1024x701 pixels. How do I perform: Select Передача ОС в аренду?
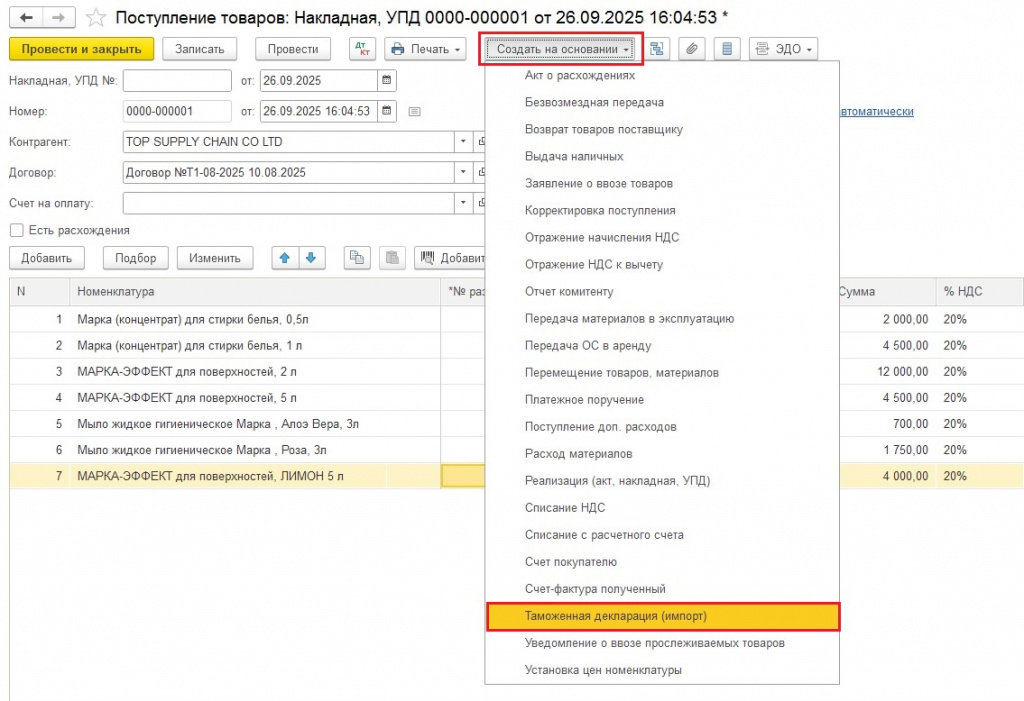pos(662,346)
